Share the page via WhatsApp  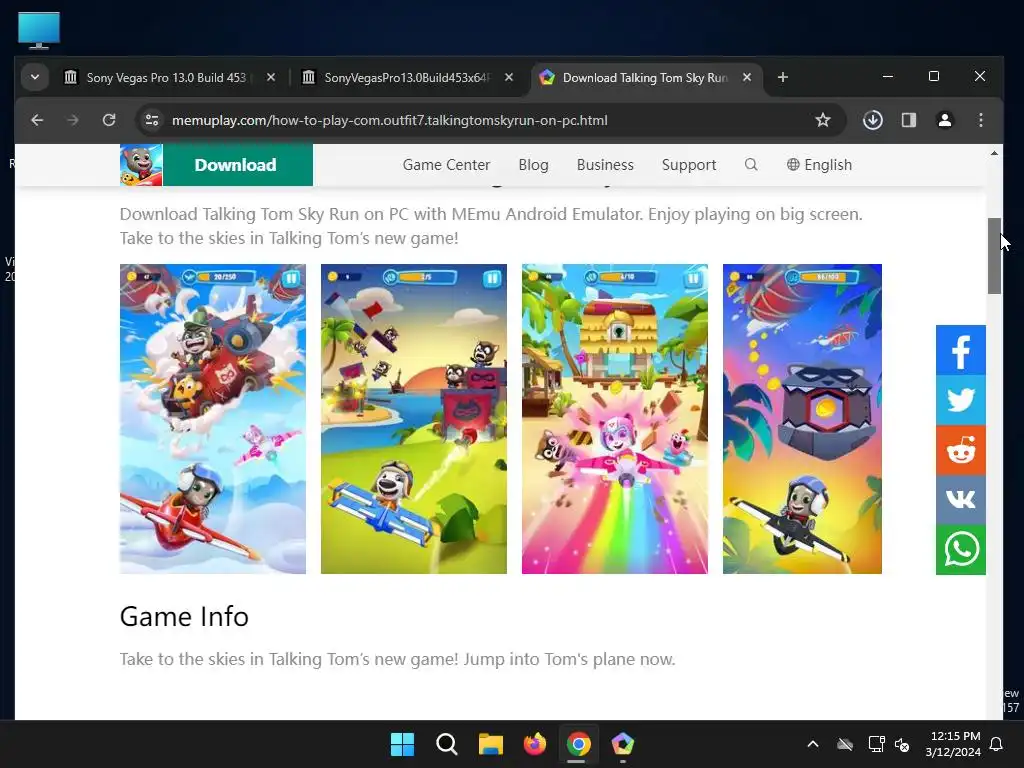click(961, 550)
